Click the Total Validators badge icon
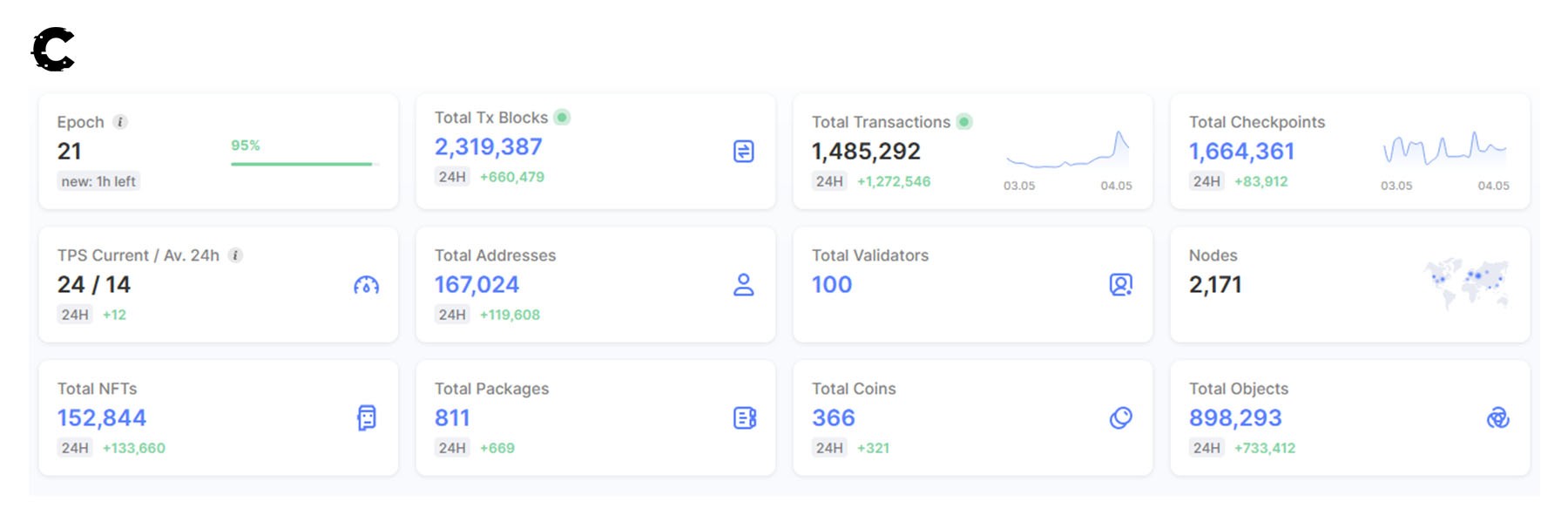 1120,285
